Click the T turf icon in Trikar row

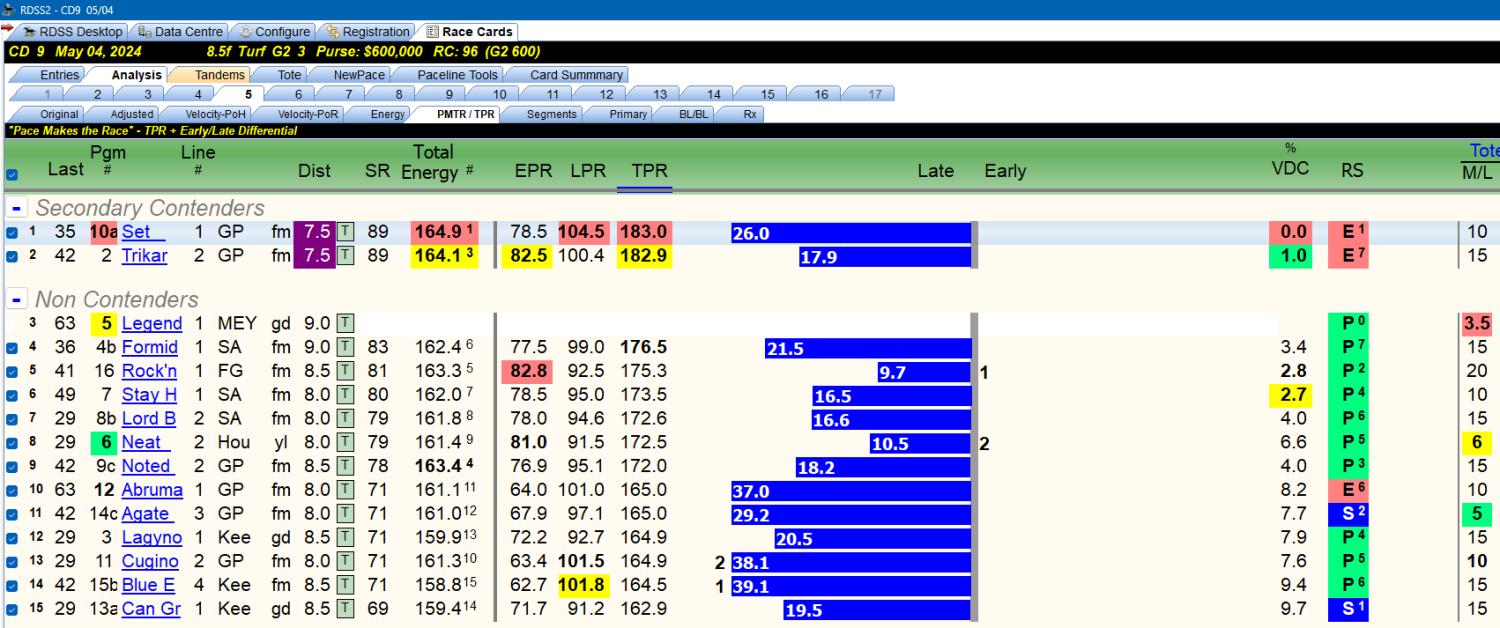tap(345, 255)
